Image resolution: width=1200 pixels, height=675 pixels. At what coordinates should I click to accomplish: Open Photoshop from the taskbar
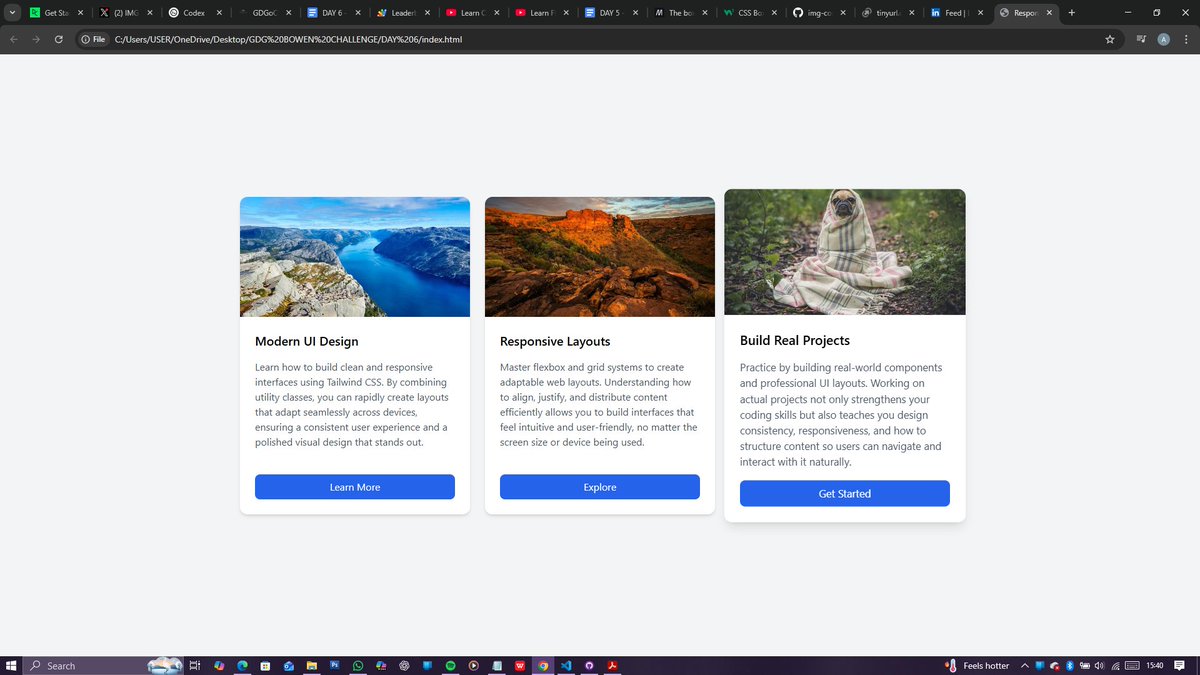tap(335, 665)
